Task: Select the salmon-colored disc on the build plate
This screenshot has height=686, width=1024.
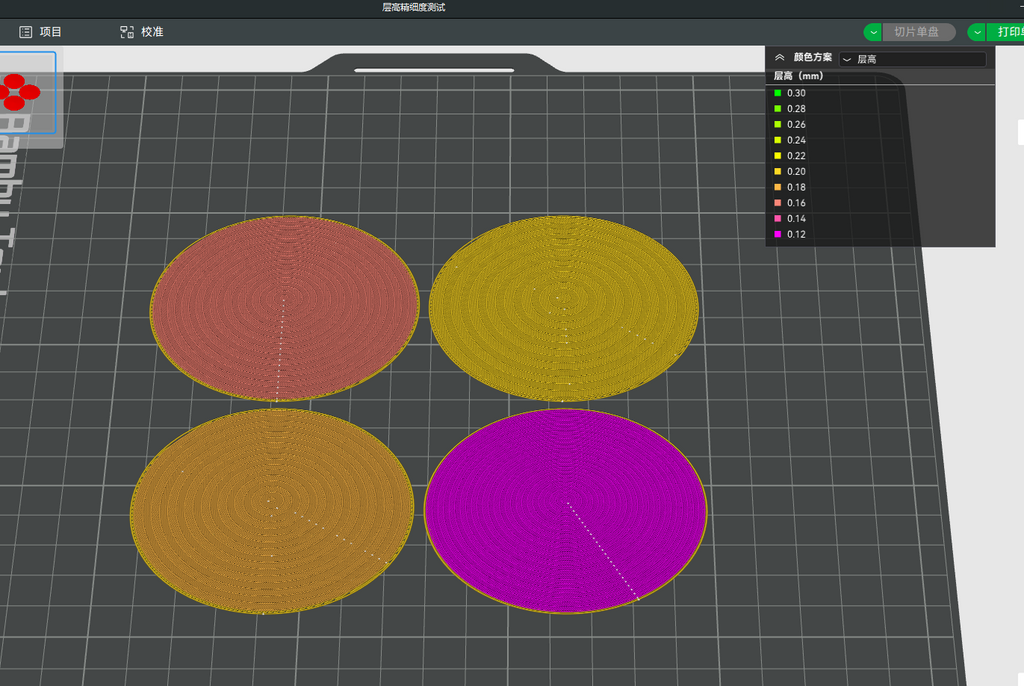Action: (284, 308)
